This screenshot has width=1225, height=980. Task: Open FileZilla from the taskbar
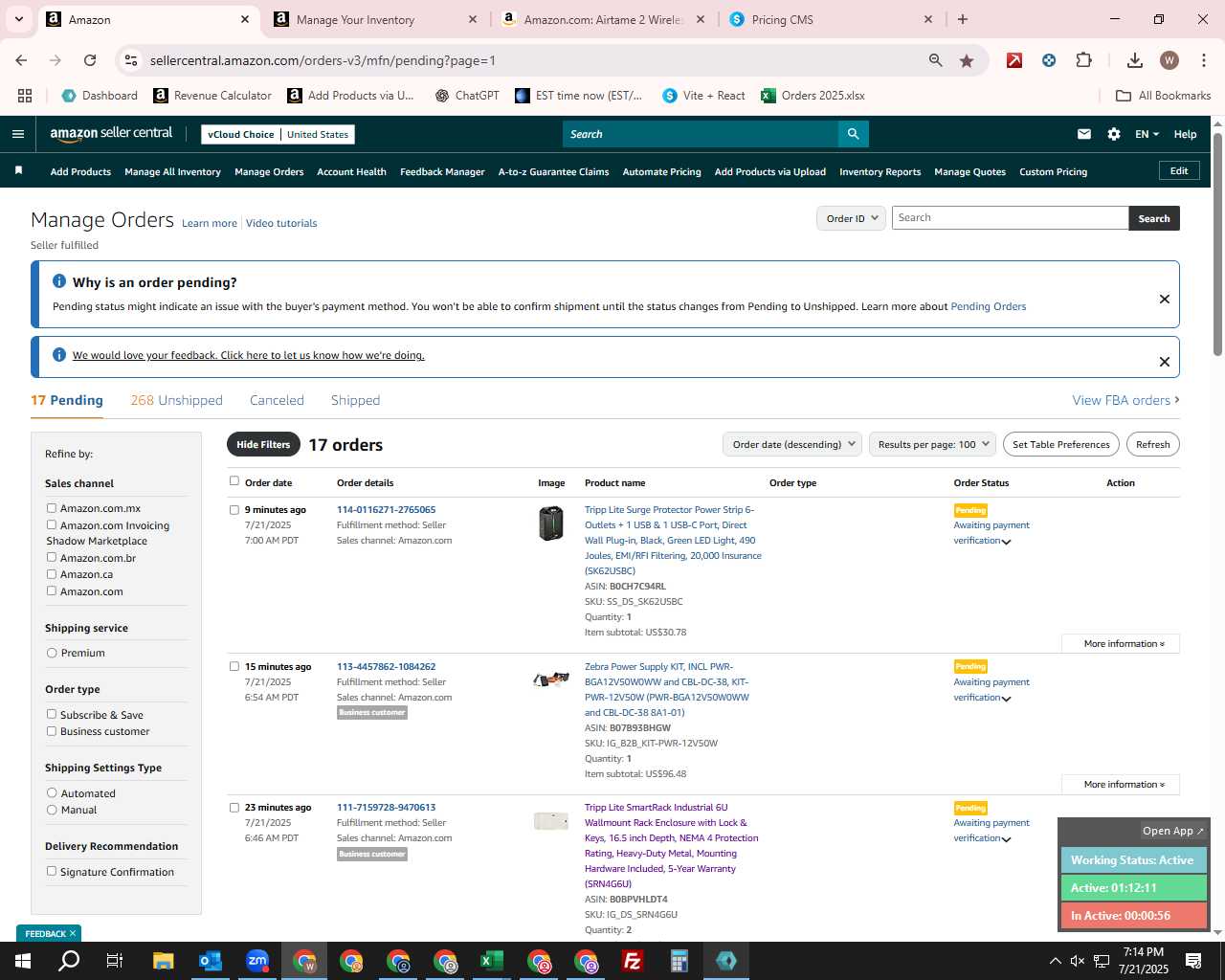pos(633,961)
